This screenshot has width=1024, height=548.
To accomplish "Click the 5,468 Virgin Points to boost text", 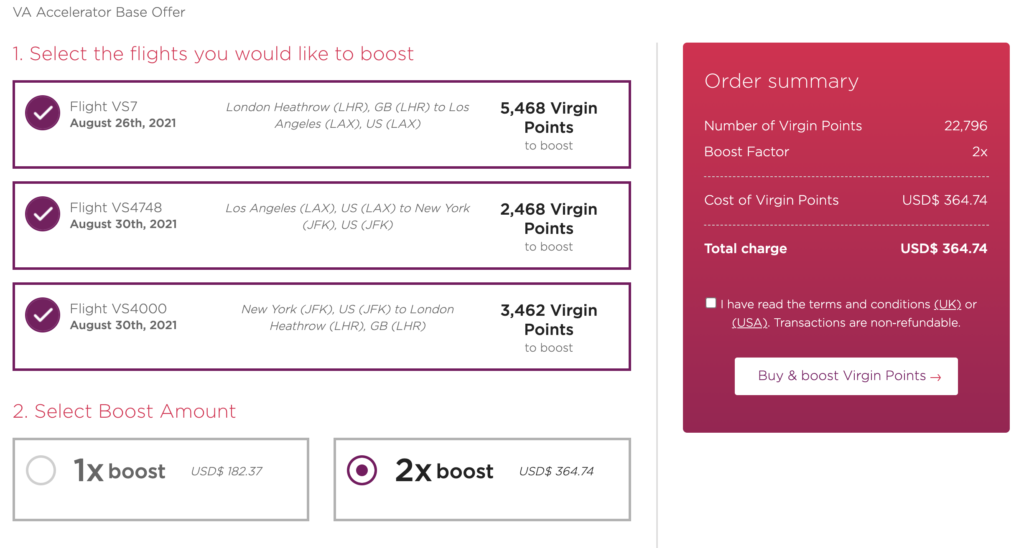I will (x=549, y=126).
